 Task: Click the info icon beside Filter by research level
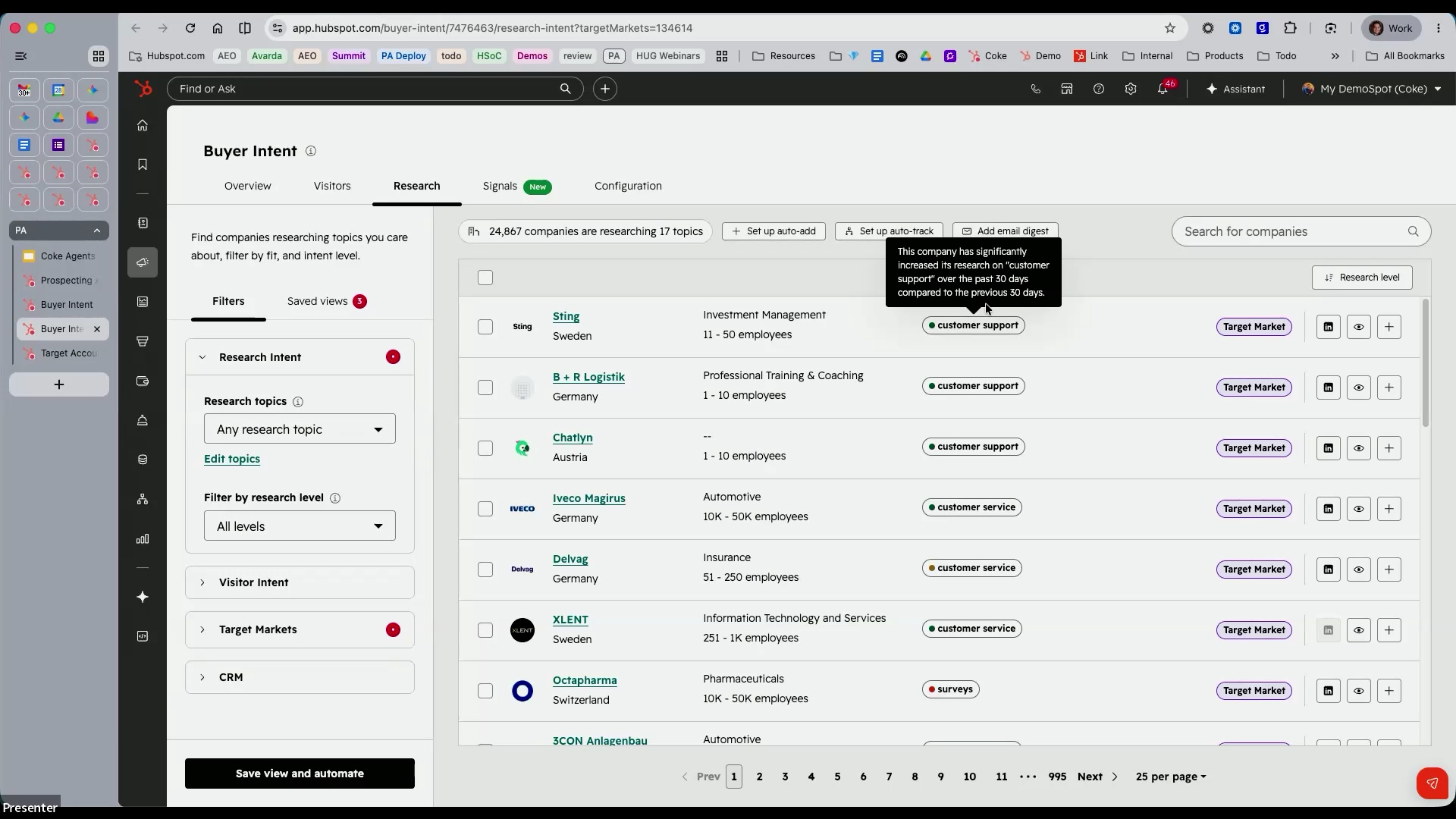click(x=335, y=498)
